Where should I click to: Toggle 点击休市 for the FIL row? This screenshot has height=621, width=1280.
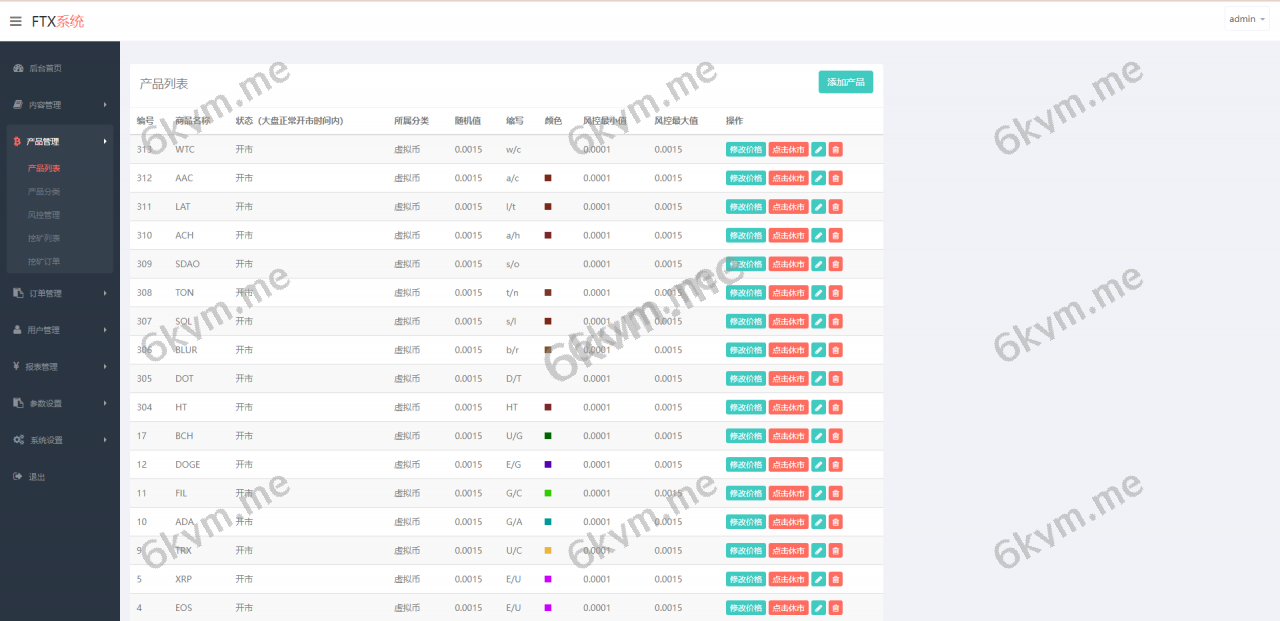pos(788,493)
